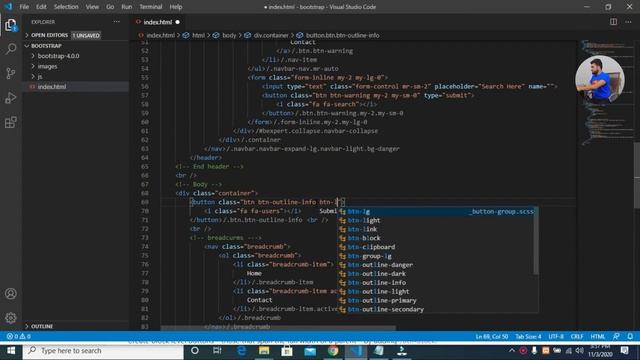
Task: Click Tab Size: 4 in status bar
Action: (x=528, y=337)
